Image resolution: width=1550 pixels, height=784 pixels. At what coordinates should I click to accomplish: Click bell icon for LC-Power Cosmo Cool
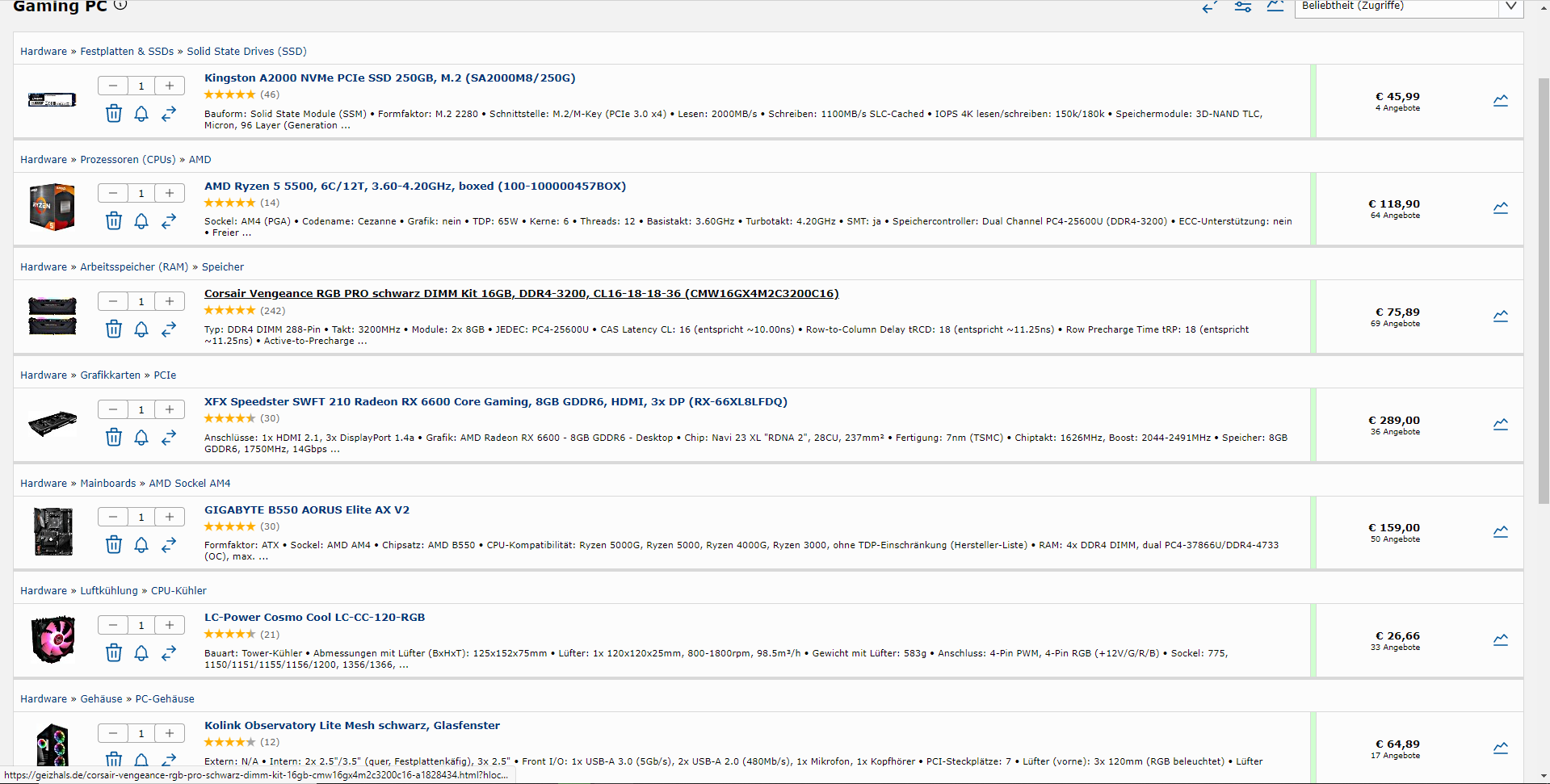point(141,653)
